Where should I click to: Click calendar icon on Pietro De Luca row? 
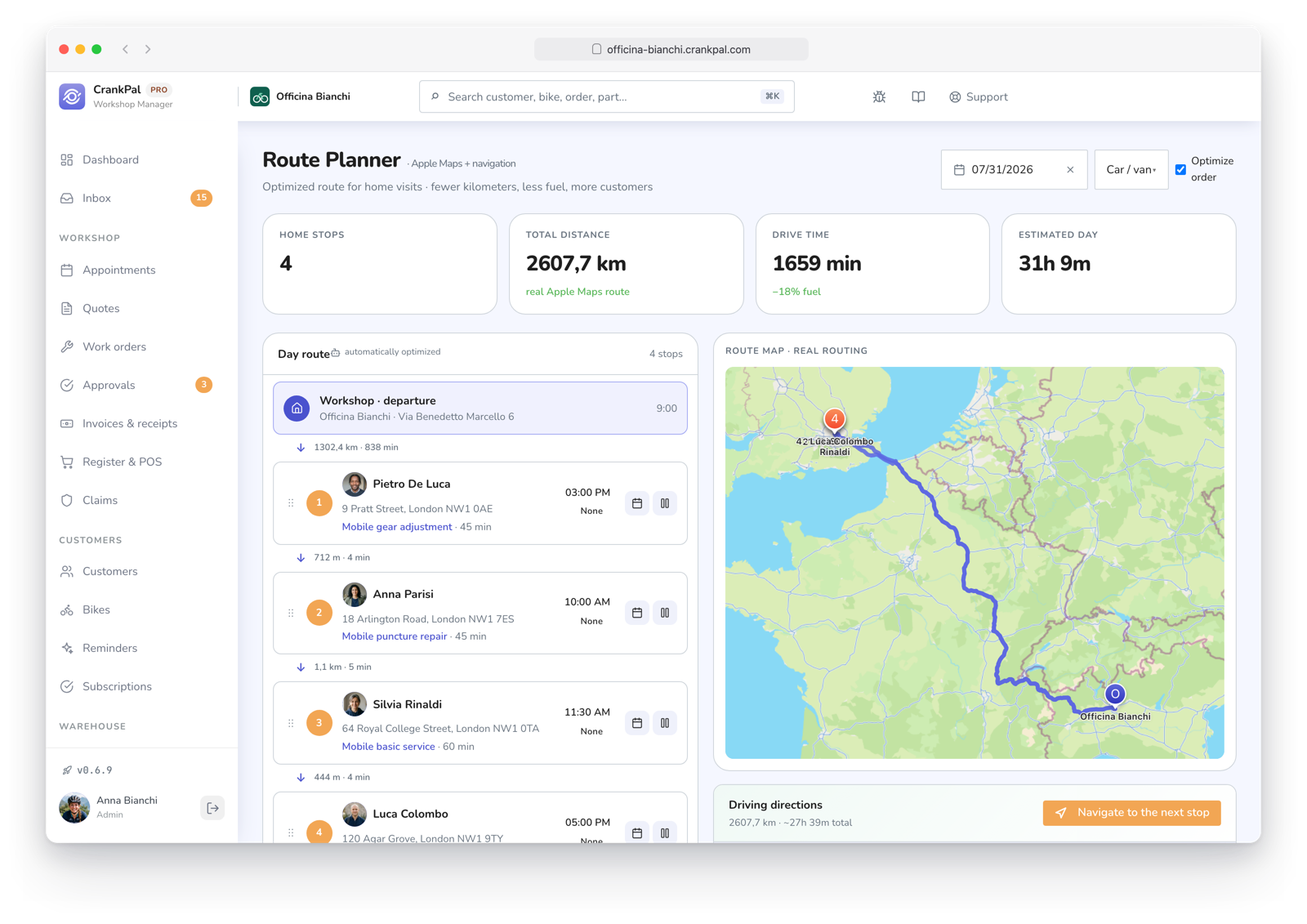pos(637,503)
